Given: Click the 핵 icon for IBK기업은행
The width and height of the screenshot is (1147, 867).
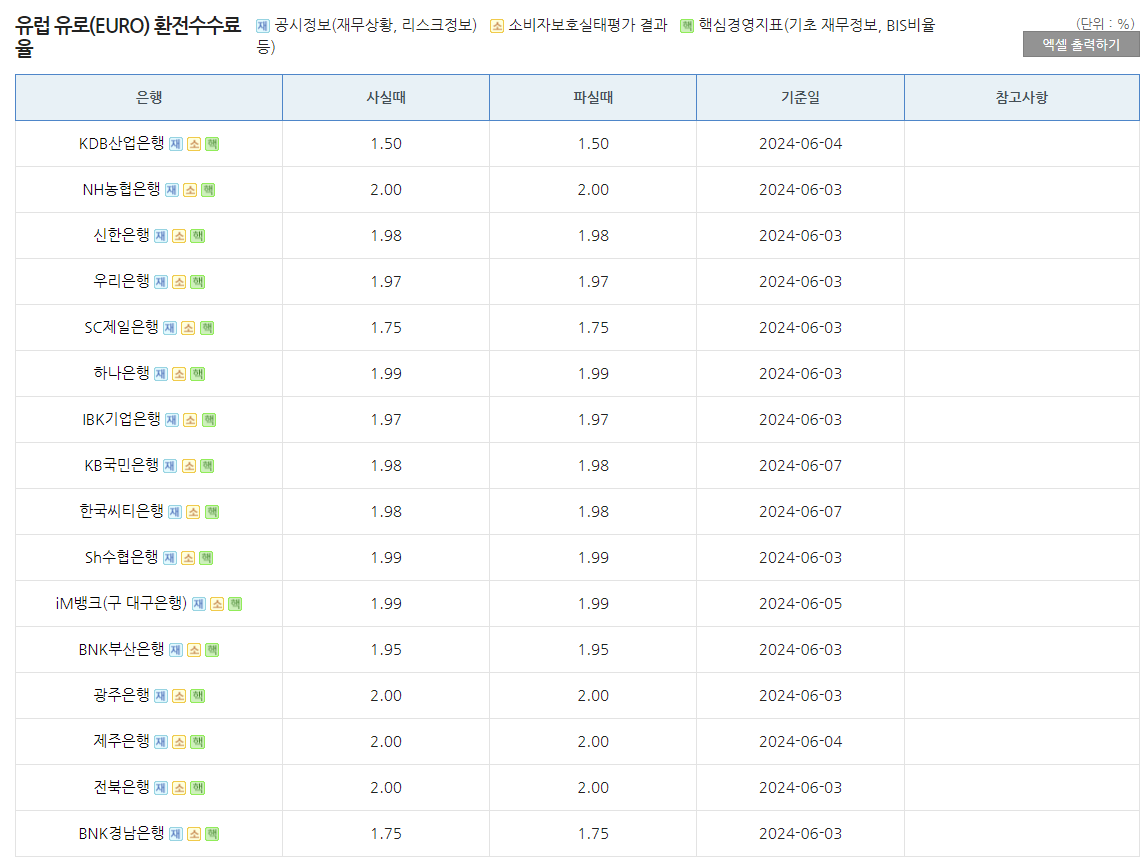Looking at the screenshot, I should point(208,419).
